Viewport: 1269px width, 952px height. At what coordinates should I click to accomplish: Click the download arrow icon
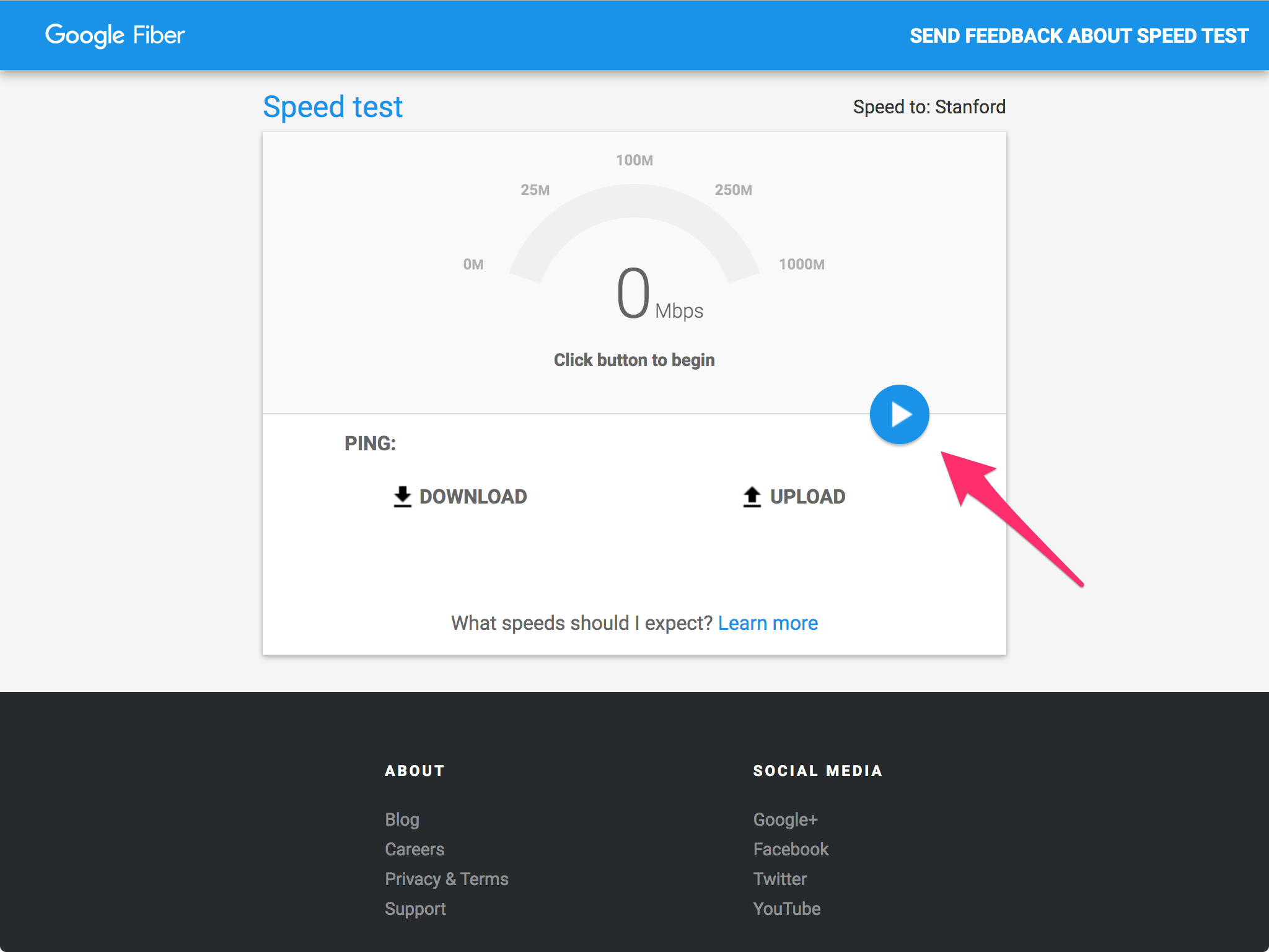(403, 497)
